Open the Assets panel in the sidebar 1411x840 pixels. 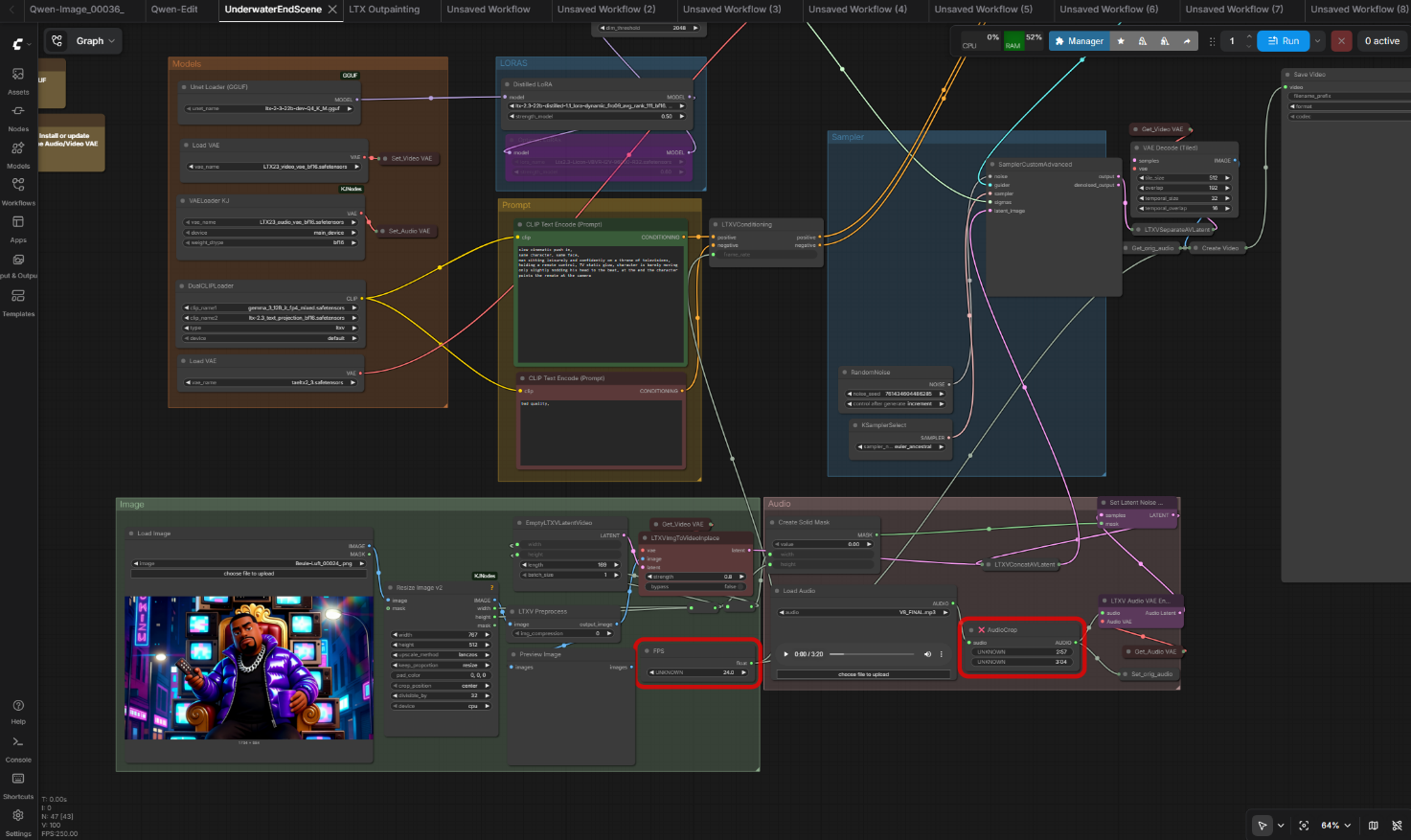17,80
